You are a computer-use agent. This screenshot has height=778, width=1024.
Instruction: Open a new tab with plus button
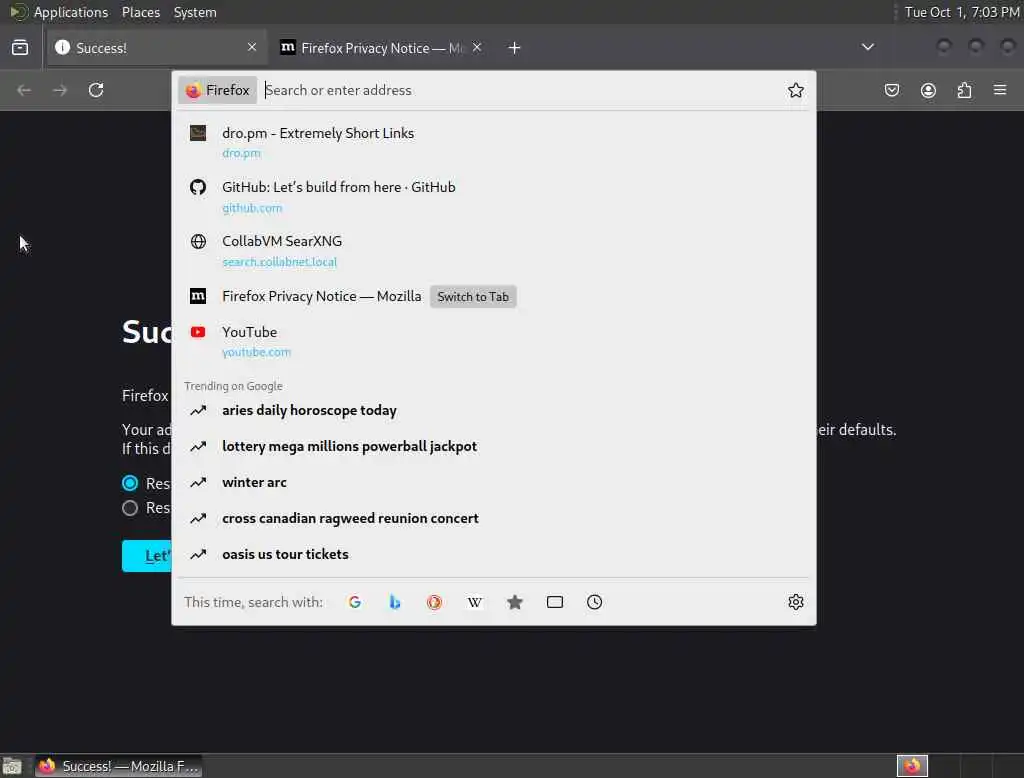514,48
